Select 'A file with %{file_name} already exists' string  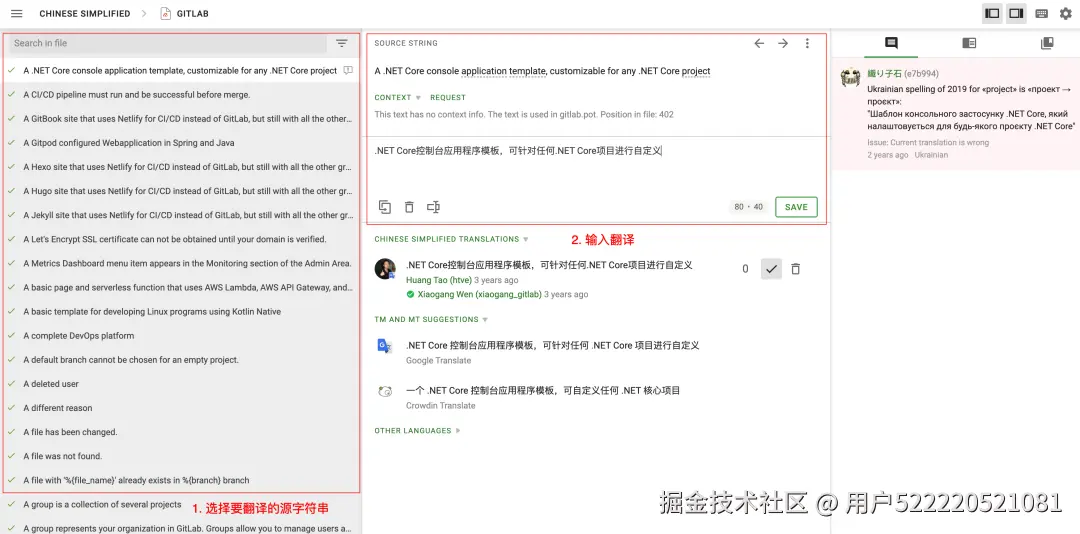click(180, 480)
